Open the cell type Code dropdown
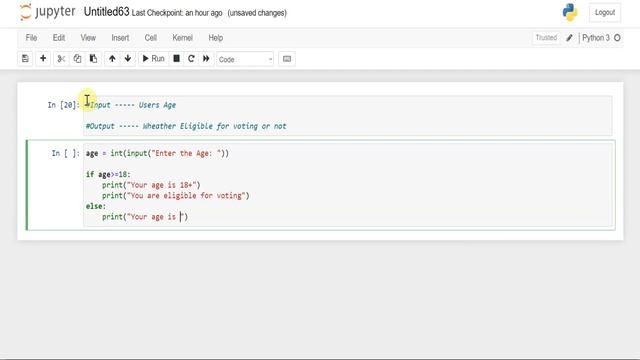This screenshot has width=640, height=360. tap(245, 59)
